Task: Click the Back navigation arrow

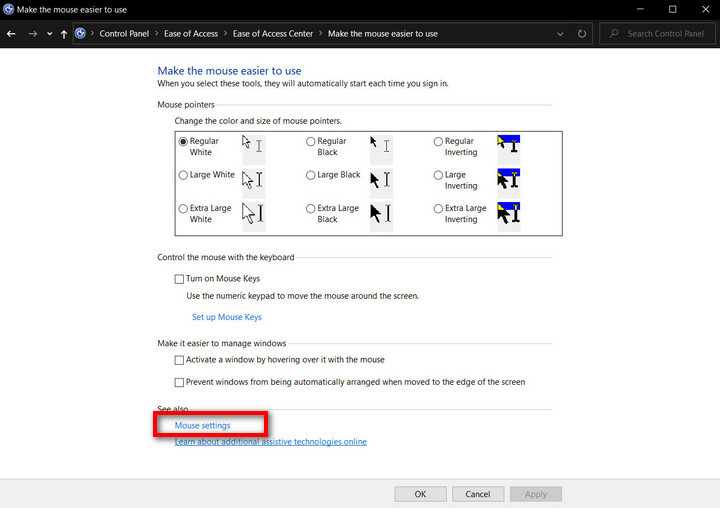Action: [x=12, y=34]
